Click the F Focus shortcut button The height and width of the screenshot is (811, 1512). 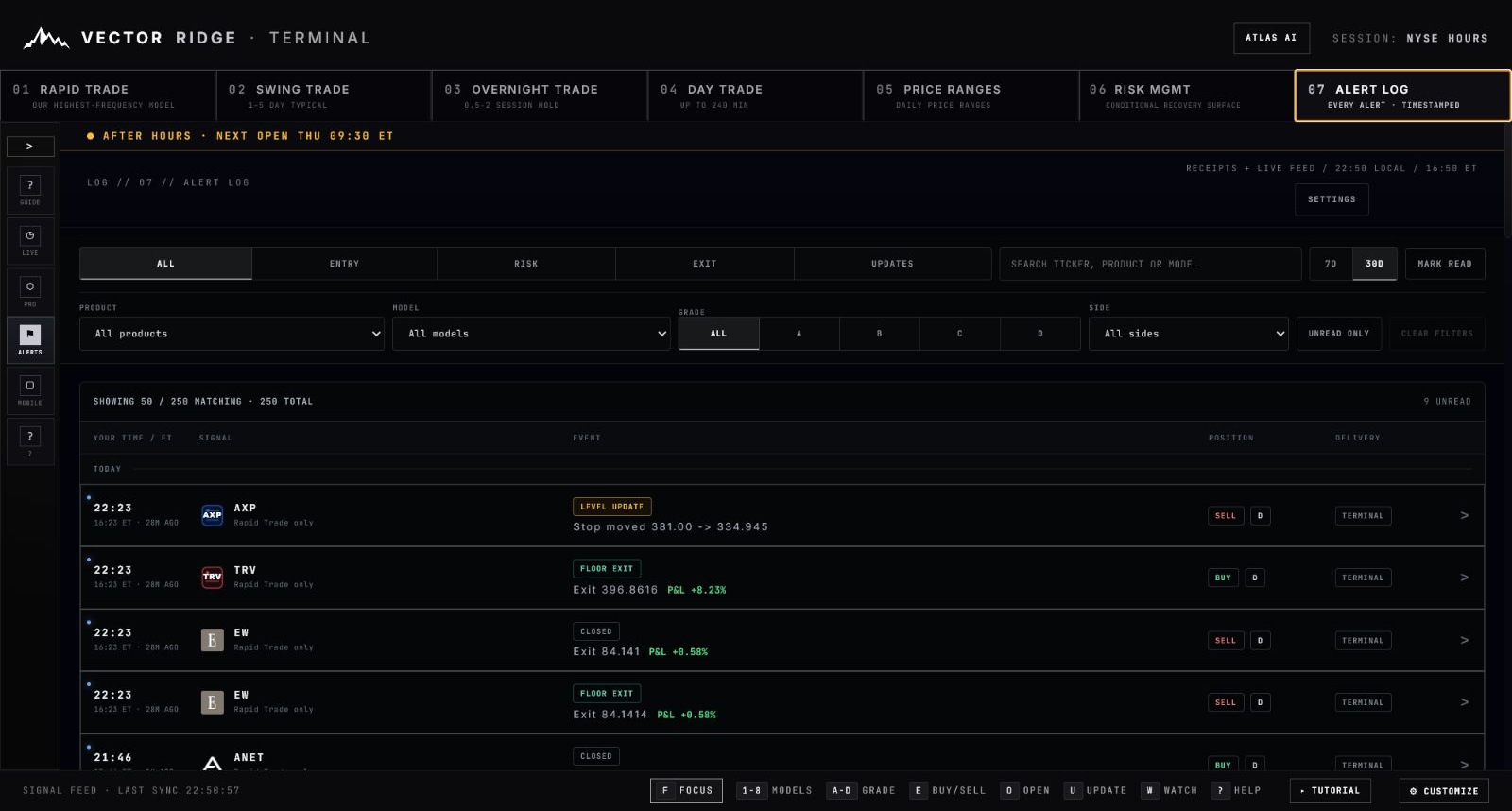[x=687, y=791]
